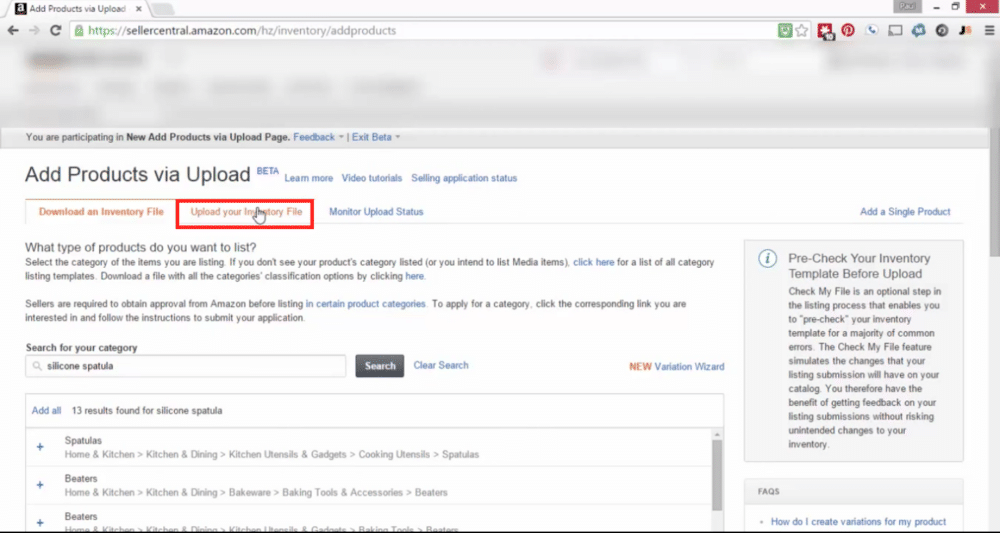The image size is (1000, 533).
Task: Click '13 results found for silicone spatula' text
Action: (147, 411)
